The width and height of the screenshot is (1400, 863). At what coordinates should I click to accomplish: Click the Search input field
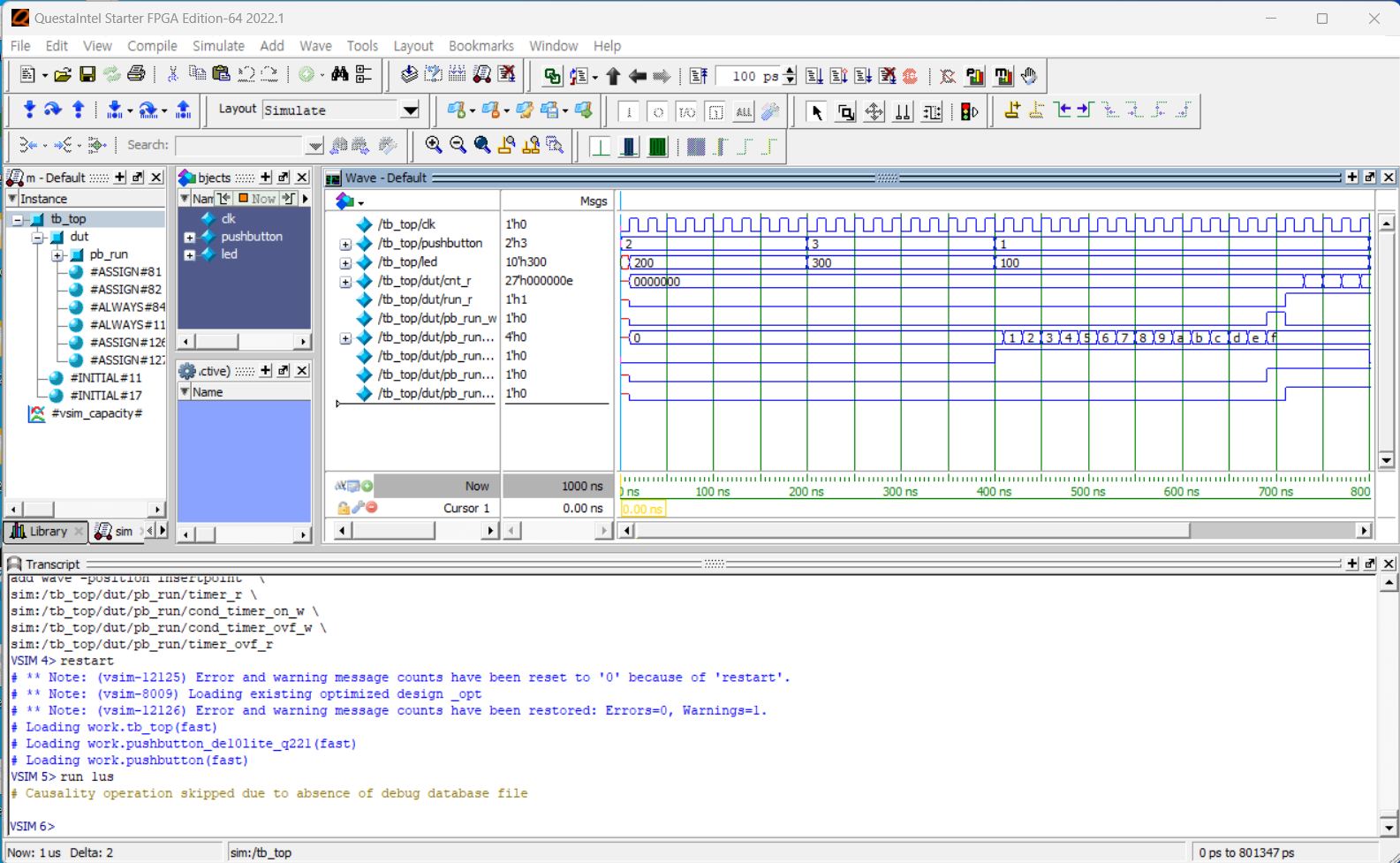click(x=239, y=146)
